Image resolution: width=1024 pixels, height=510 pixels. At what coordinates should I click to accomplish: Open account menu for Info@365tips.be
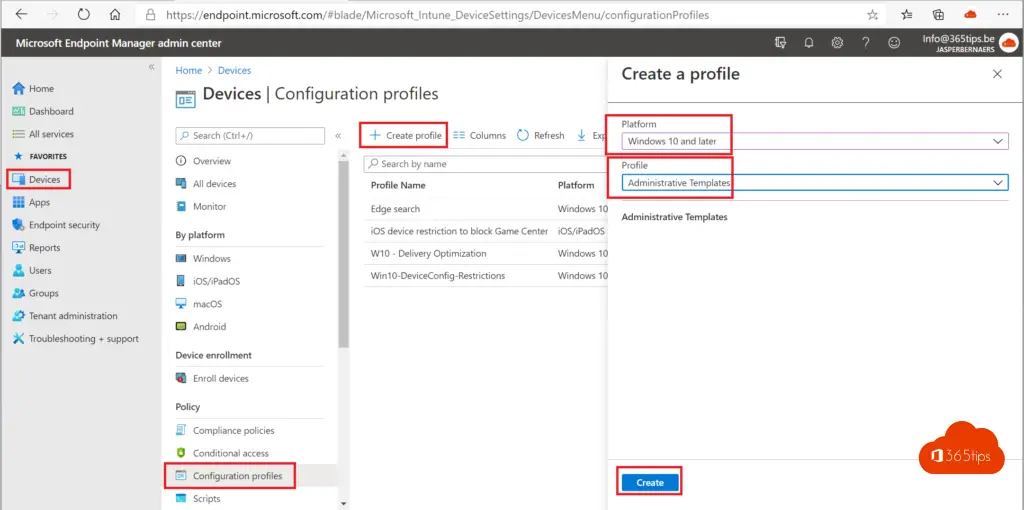coord(970,43)
